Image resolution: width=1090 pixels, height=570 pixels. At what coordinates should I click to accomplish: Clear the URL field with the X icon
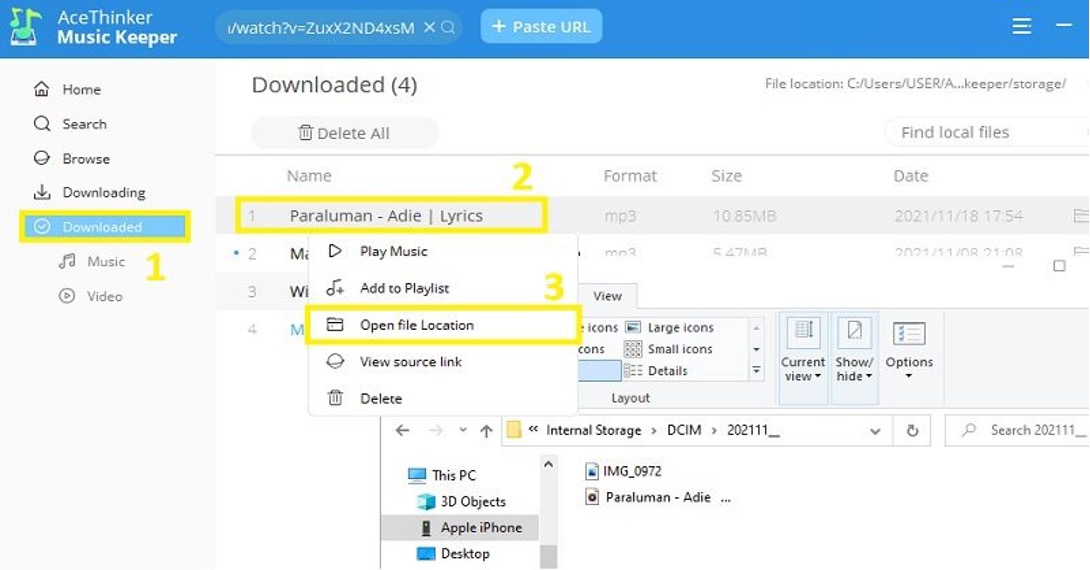430,27
